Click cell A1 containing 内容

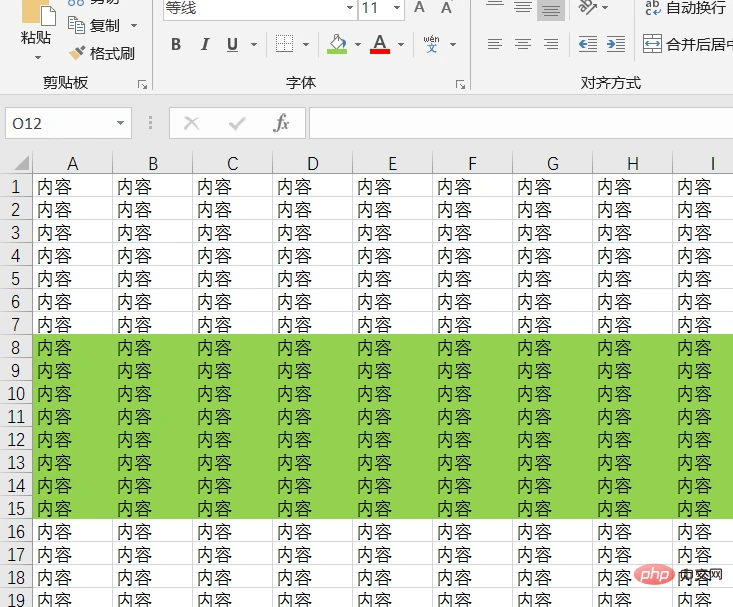72,187
